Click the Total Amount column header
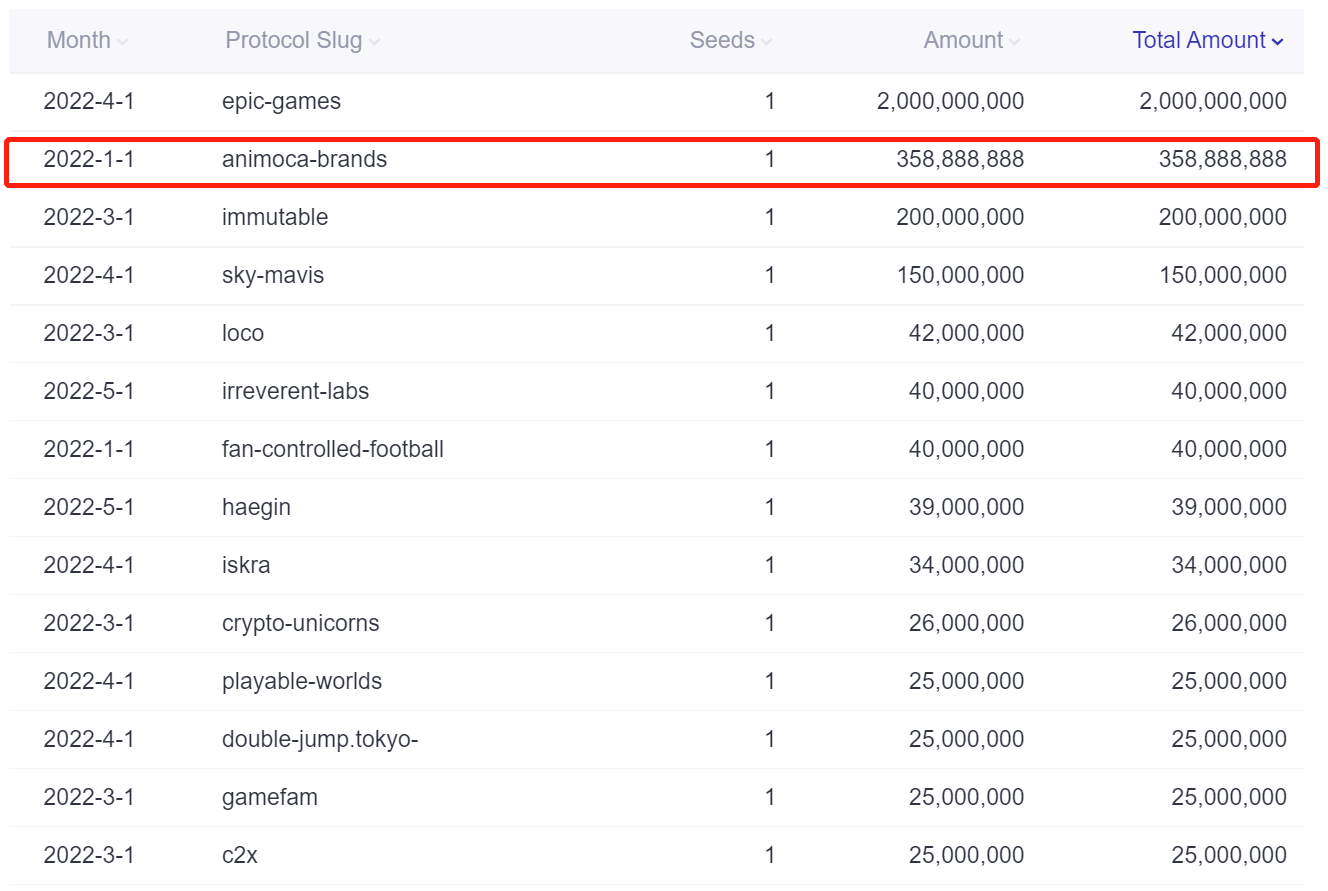The width and height of the screenshot is (1328, 891). pyautogui.click(x=1200, y=40)
